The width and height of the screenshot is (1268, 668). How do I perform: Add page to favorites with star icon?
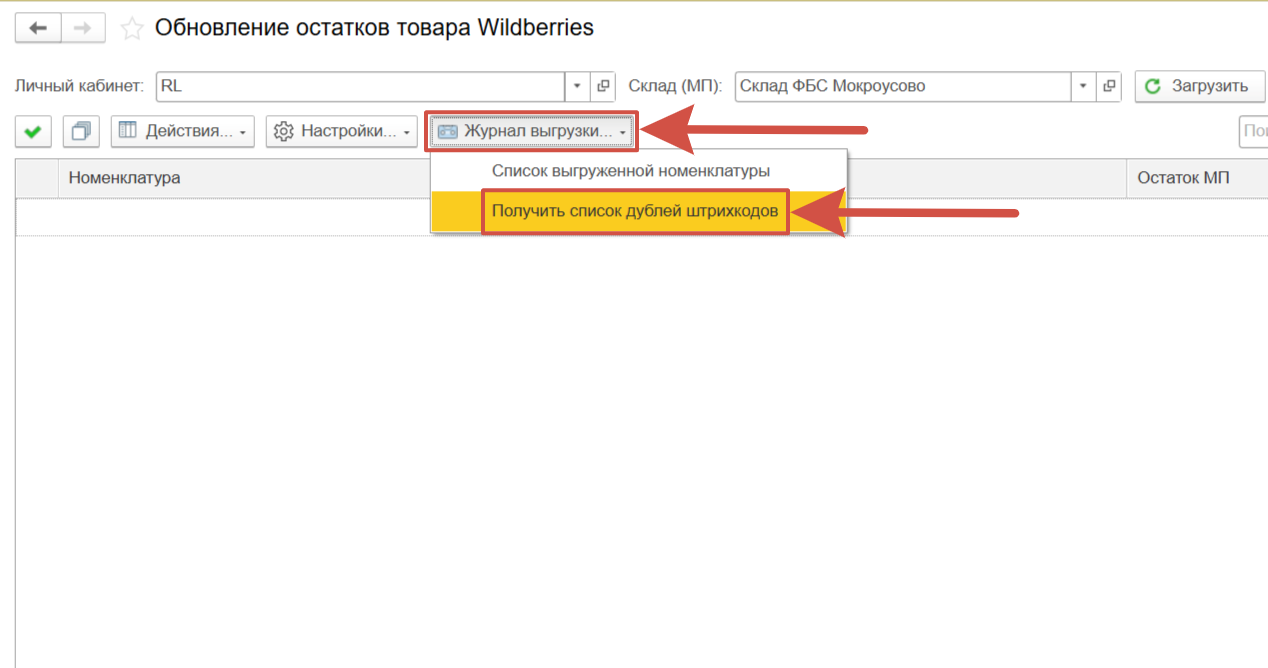click(x=131, y=29)
